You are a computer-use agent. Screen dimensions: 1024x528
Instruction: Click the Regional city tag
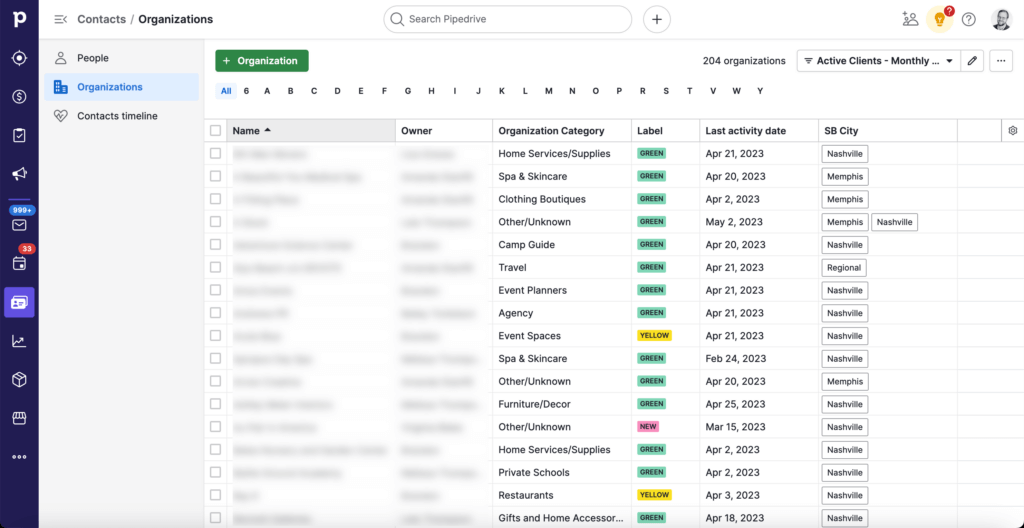tap(844, 267)
